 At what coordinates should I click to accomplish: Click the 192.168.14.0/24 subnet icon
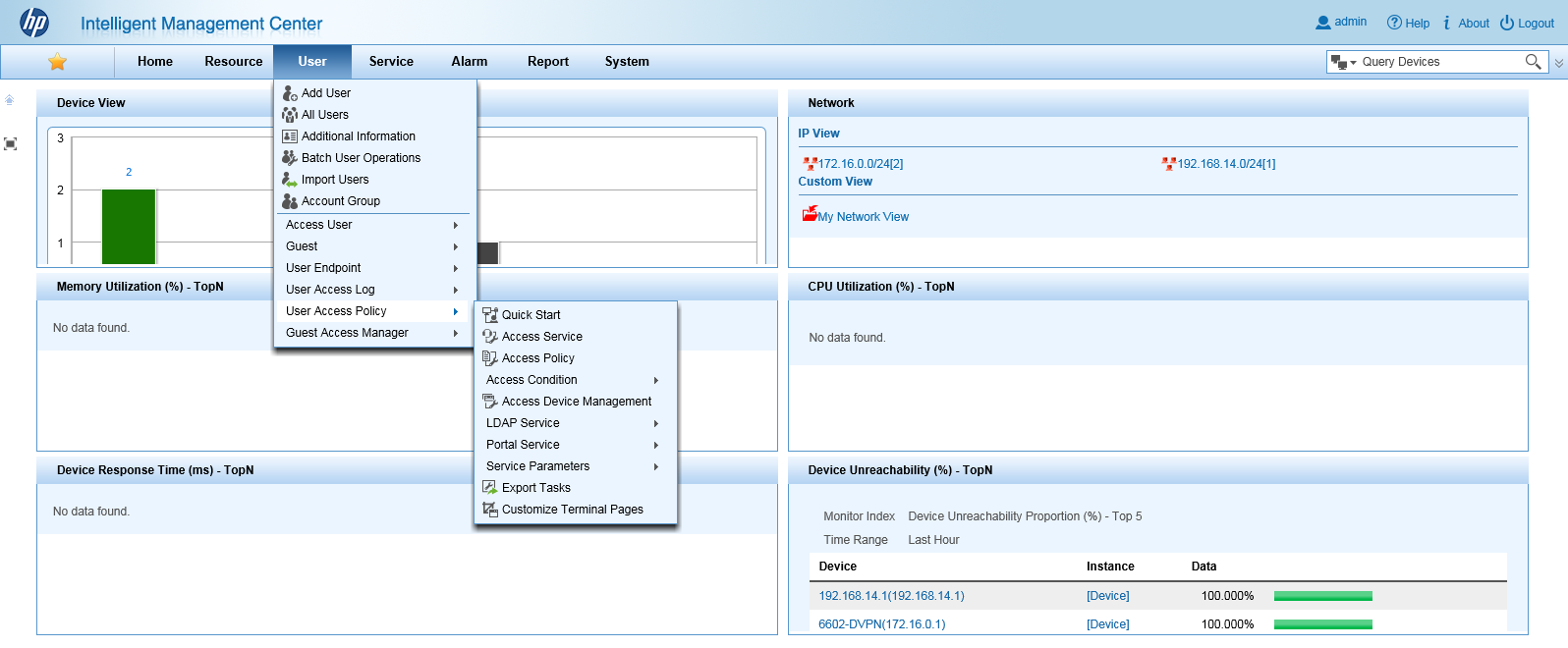coord(1169,164)
